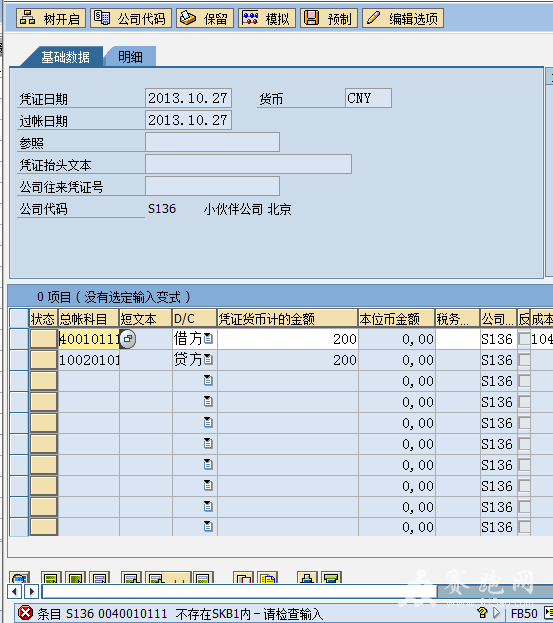The image size is (553, 623).
Task: Click the 预制 (Park) save icon button
Action: [x=329, y=18]
